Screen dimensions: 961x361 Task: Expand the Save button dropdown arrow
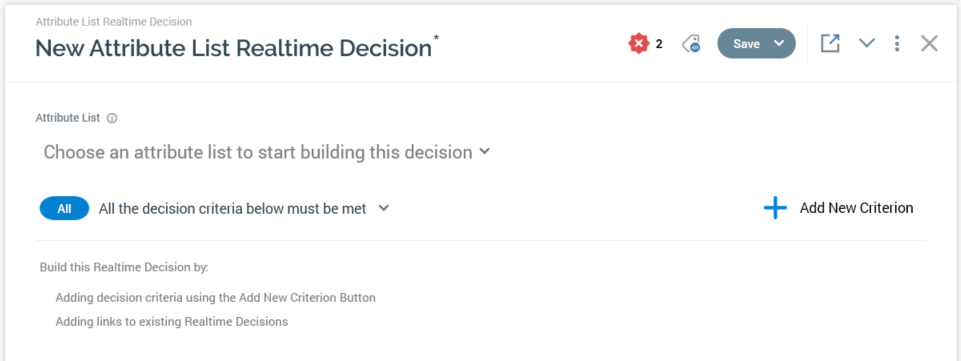(x=779, y=44)
